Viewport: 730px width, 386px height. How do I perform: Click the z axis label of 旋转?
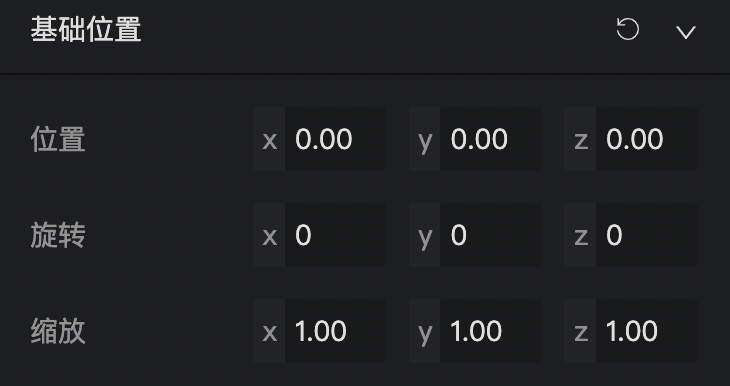pyautogui.click(x=580, y=235)
